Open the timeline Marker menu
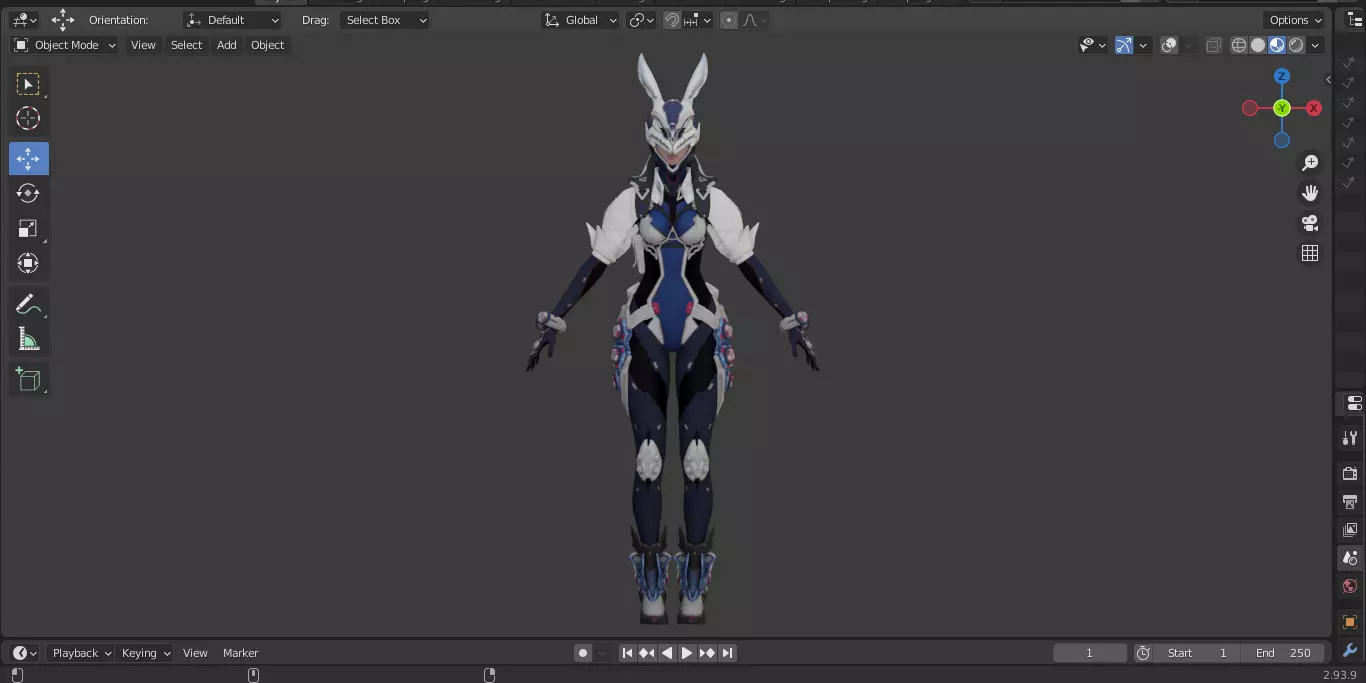 [x=240, y=653]
